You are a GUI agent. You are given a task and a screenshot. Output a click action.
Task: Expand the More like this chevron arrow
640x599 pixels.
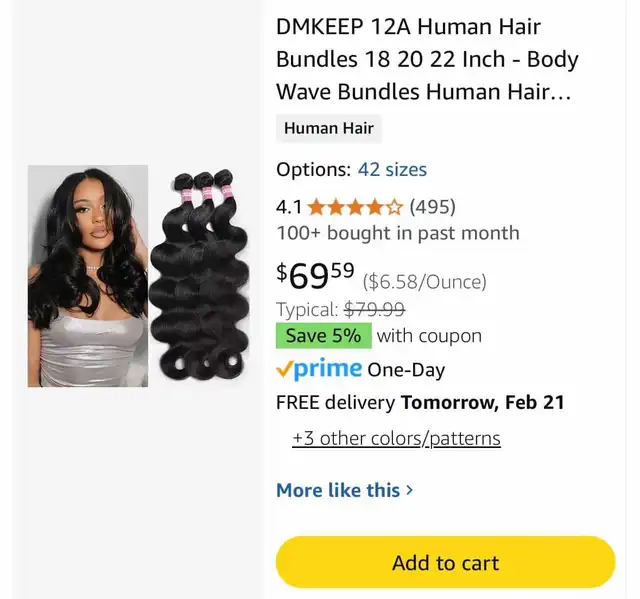[409, 490]
